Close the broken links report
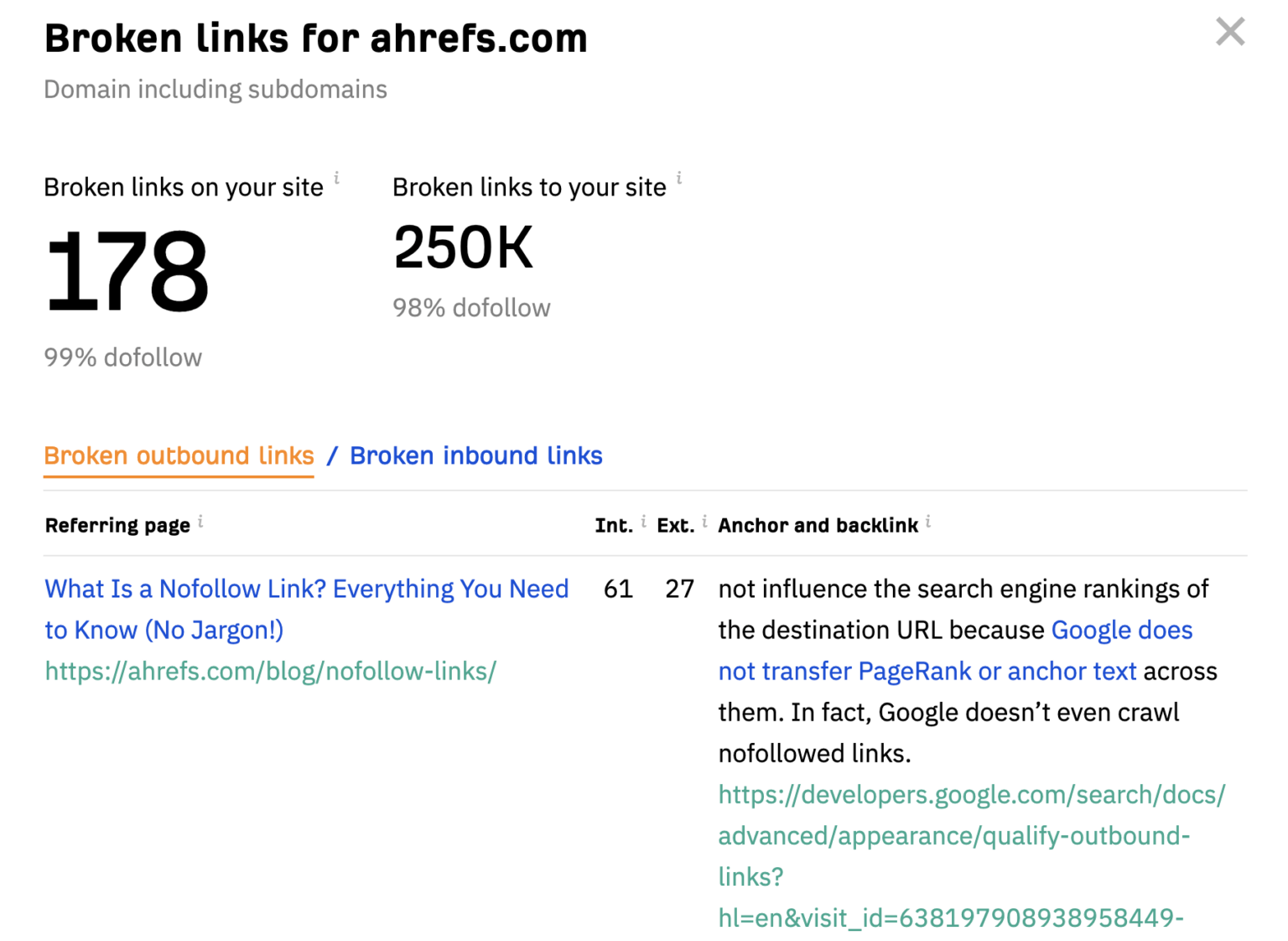 pyautogui.click(x=1229, y=32)
